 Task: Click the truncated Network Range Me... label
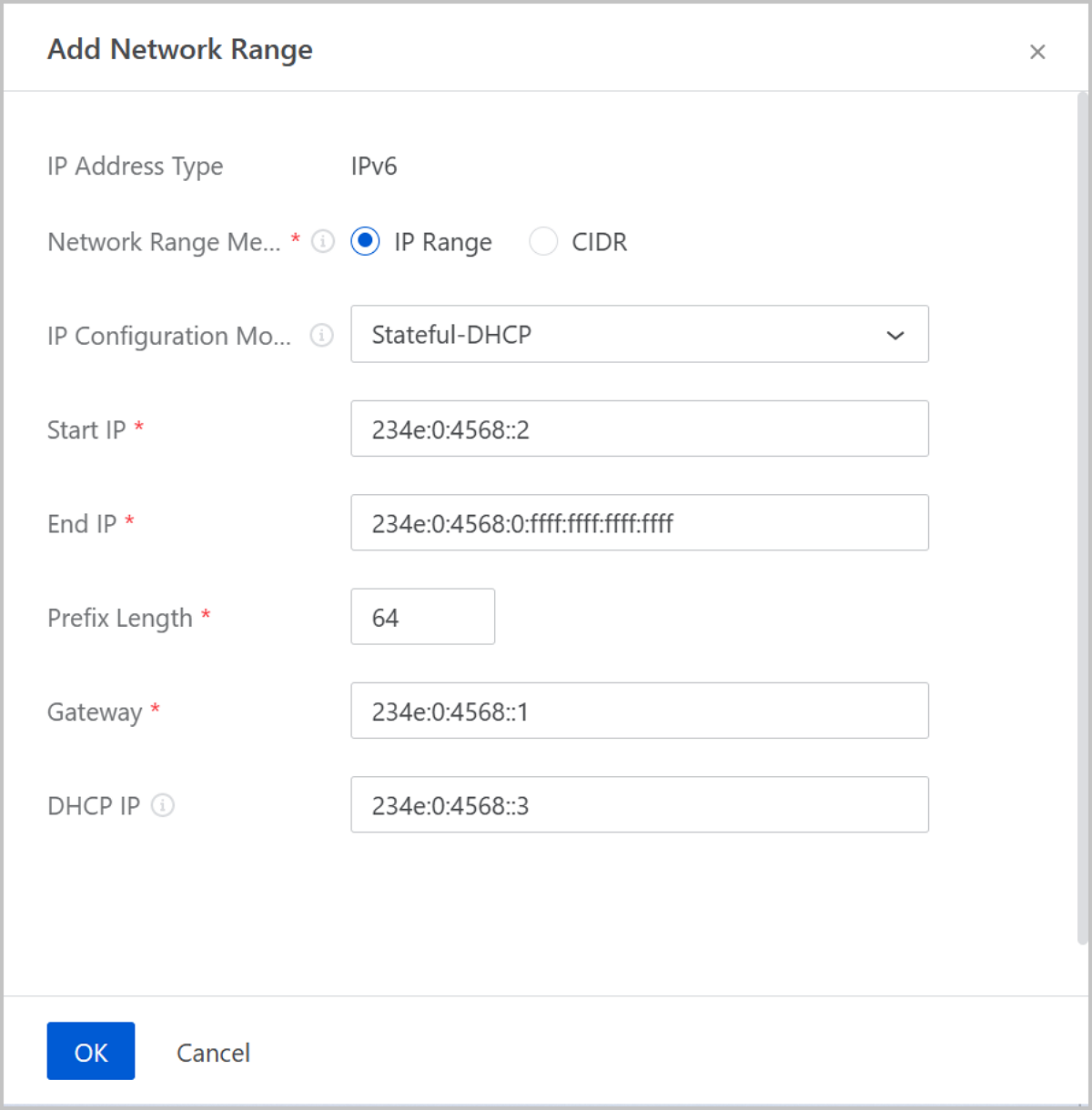point(164,242)
